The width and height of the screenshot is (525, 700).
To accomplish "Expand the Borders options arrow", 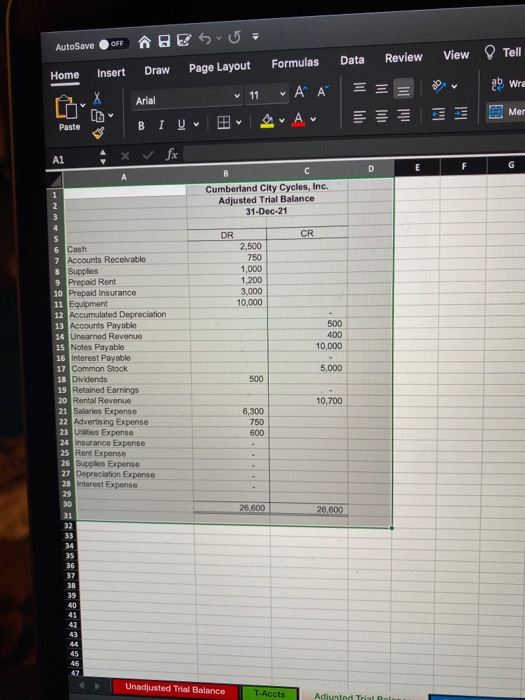I will (239, 121).
